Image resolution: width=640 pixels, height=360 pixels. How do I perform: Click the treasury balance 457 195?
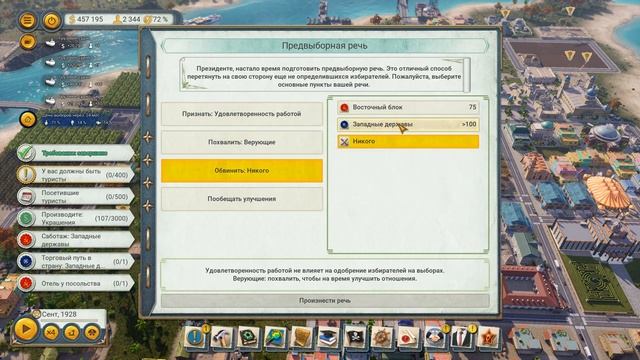pyautogui.click(x=86, y=19)
